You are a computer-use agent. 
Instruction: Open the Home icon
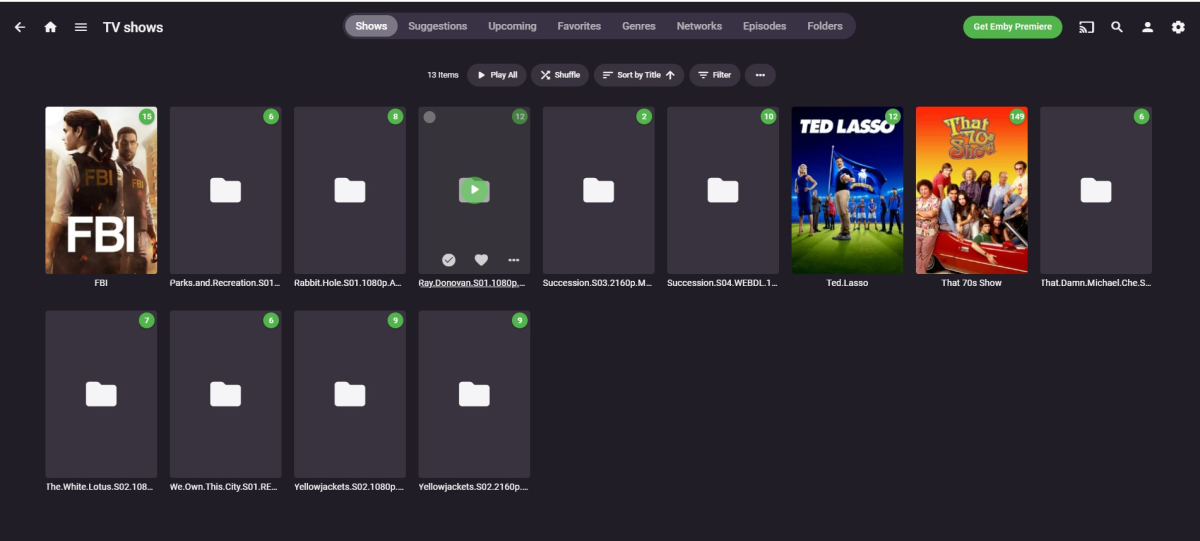[50, 27]
